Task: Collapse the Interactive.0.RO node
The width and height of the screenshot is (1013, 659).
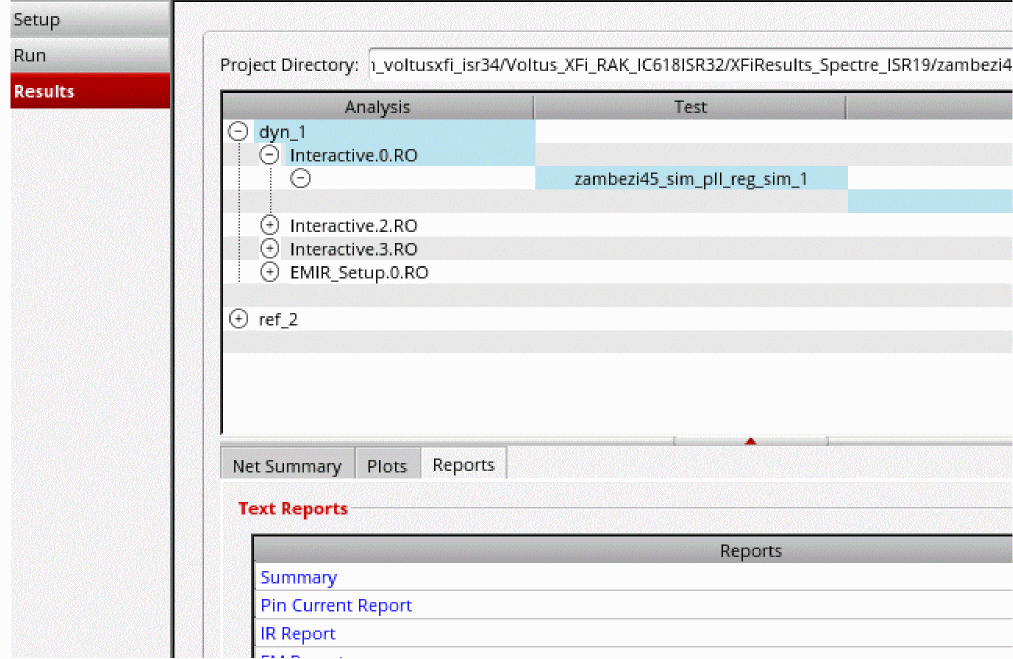Action: [x=269, y=155]
